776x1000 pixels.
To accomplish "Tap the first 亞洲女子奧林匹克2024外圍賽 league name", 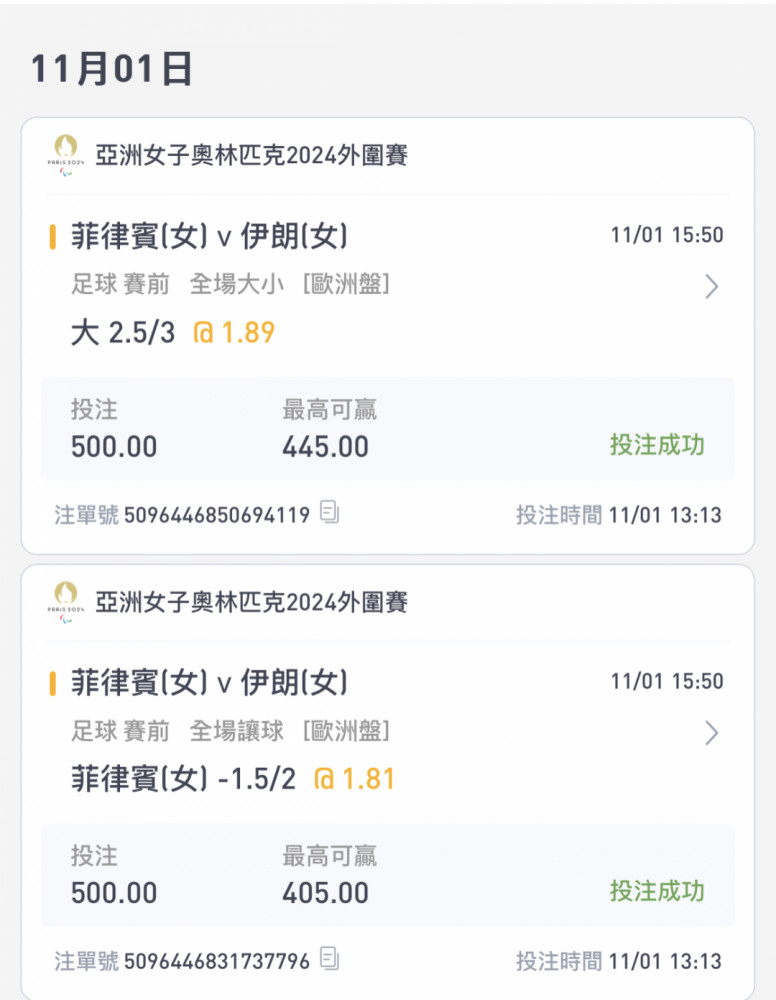I will 251,155.
